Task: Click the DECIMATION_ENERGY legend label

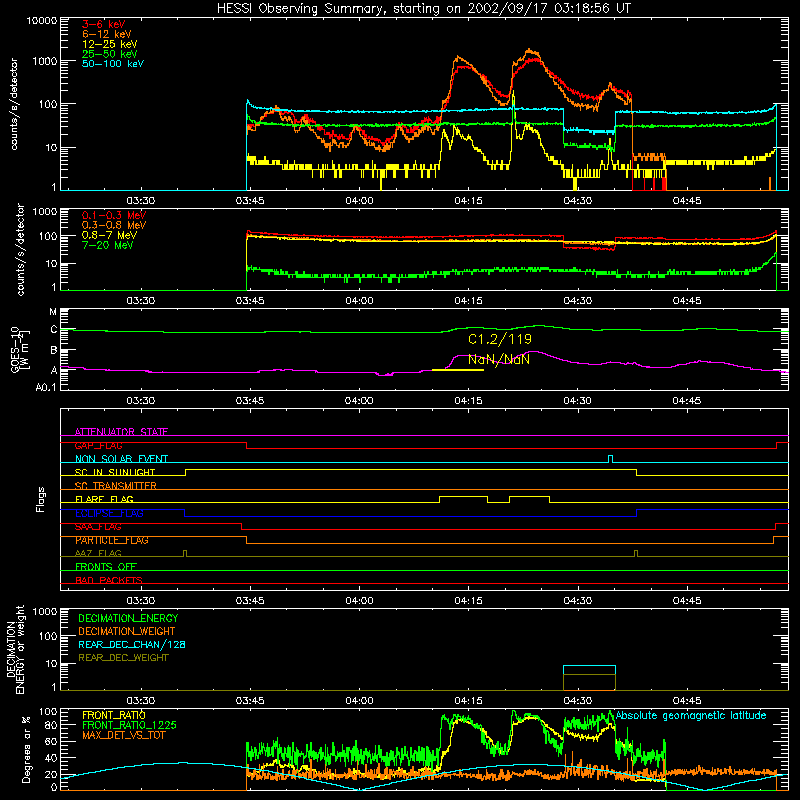Action: 128,618
